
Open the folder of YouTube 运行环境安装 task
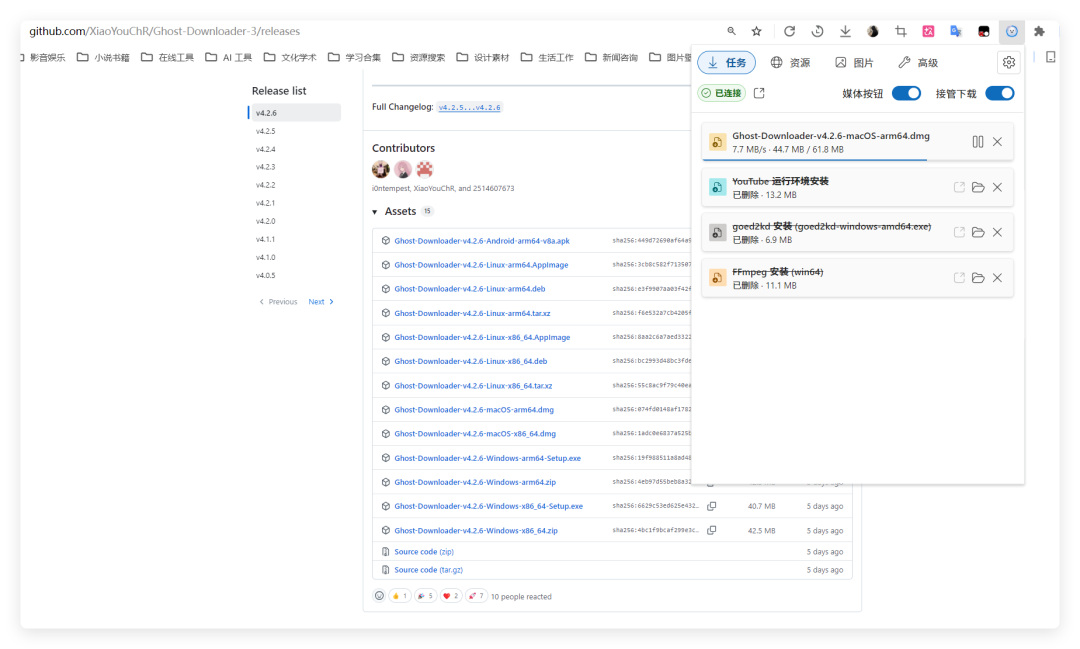[978, 187]
